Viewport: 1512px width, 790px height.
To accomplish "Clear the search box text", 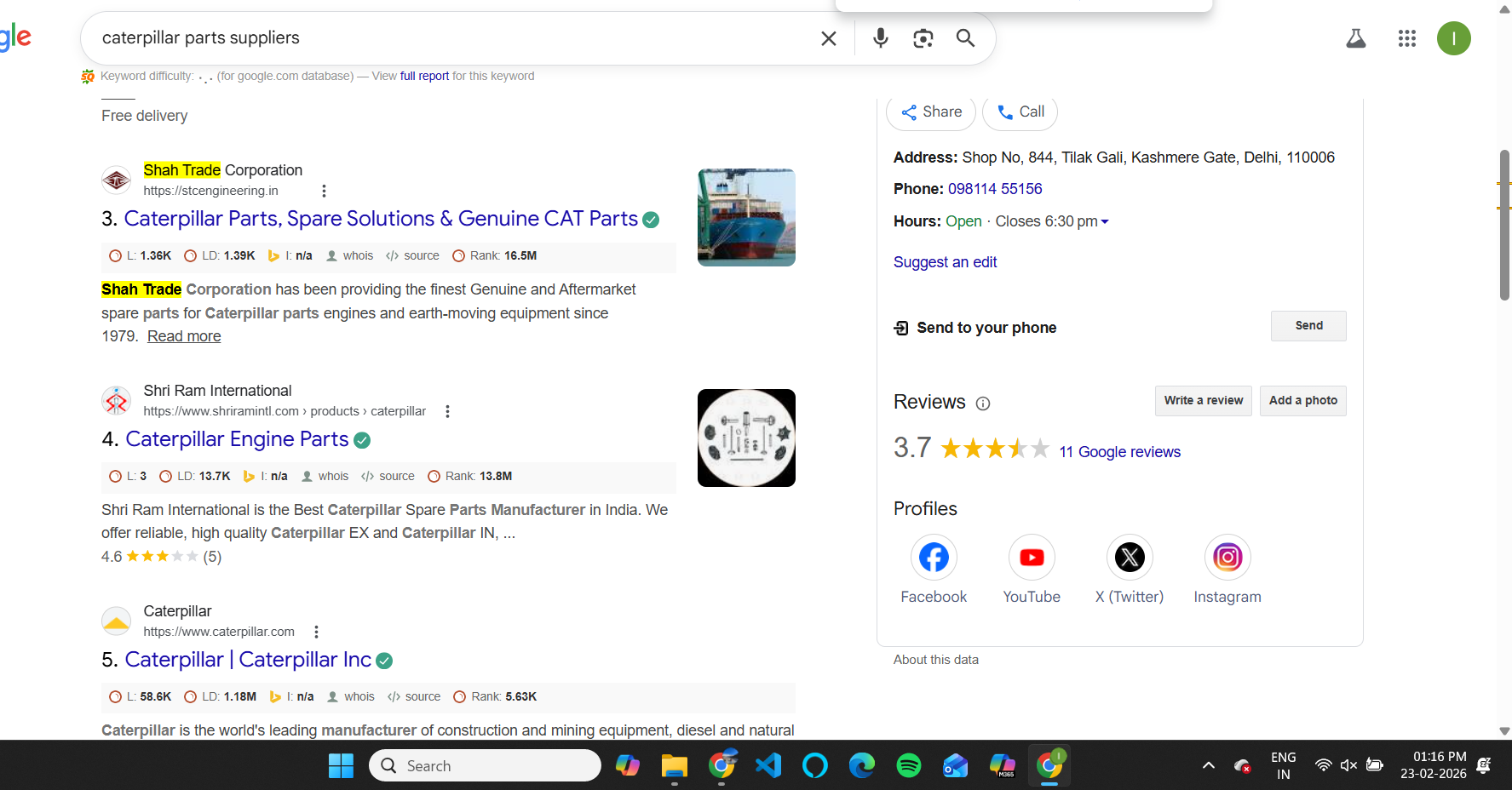I will 828,38.
